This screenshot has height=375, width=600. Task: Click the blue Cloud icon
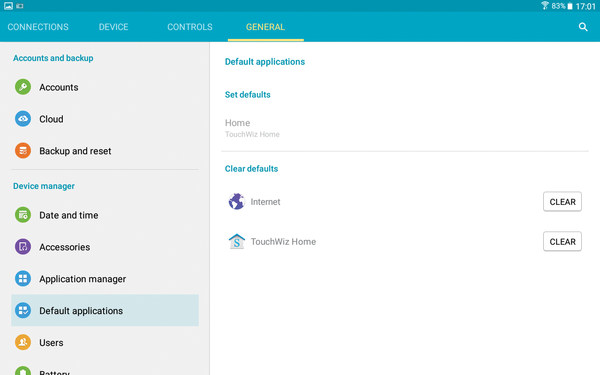[23, 119]
